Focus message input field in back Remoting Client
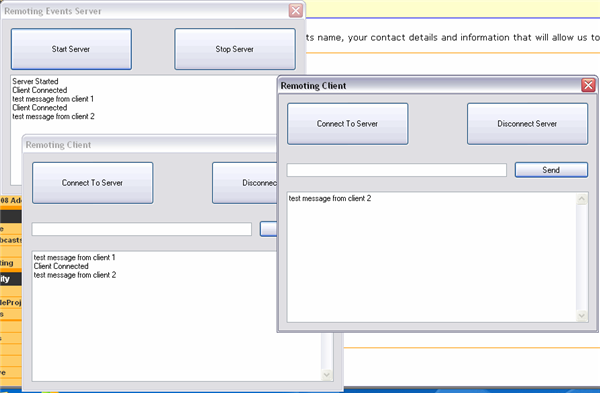This screenshot has width=600, height=393. click(142, 229)
